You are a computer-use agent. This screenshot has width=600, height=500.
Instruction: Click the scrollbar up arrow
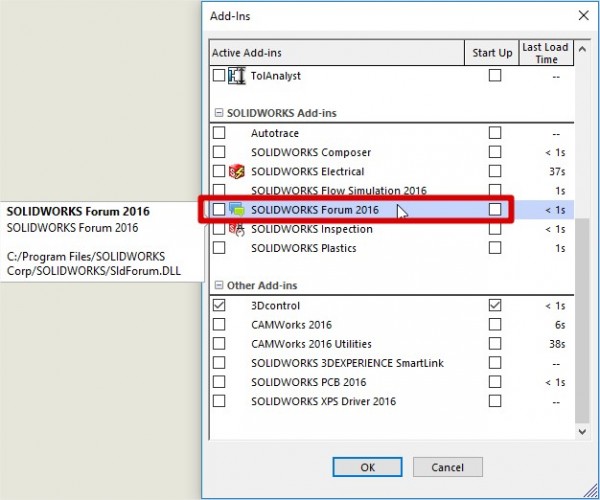pos(582,49)
